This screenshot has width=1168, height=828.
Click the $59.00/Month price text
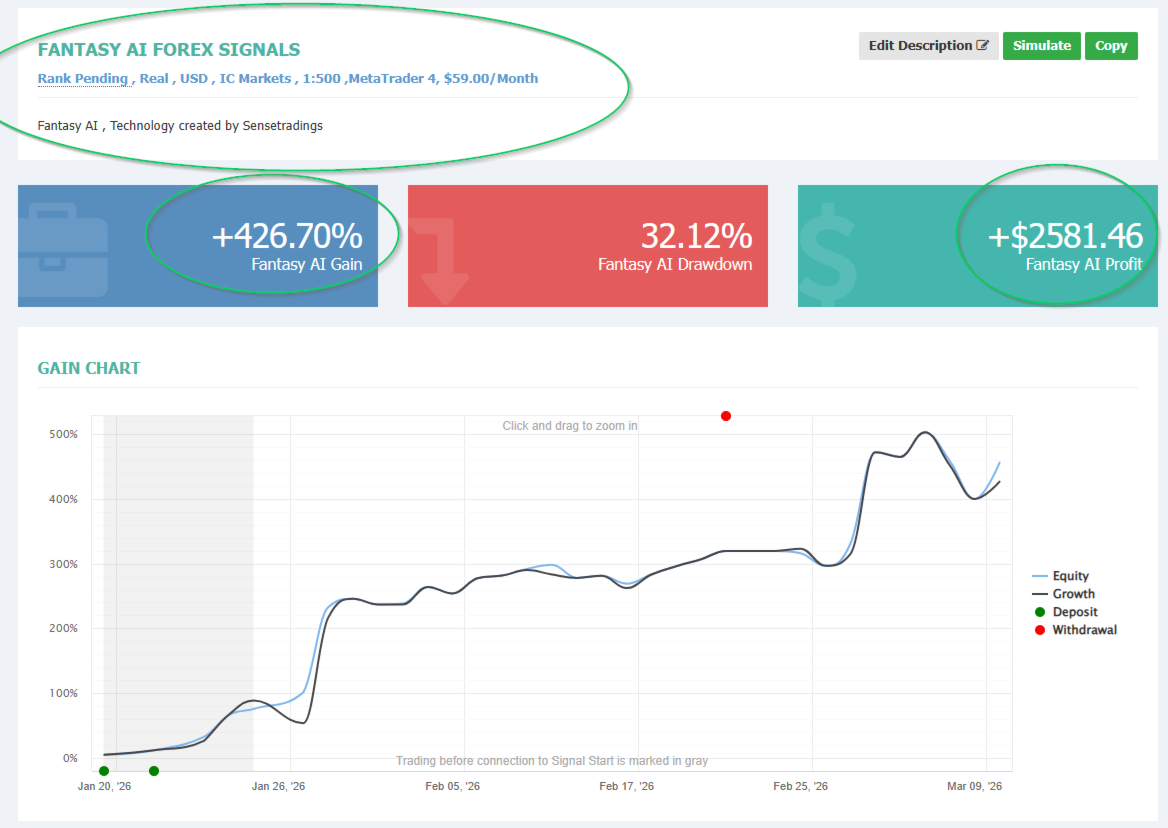click(491, 79)
